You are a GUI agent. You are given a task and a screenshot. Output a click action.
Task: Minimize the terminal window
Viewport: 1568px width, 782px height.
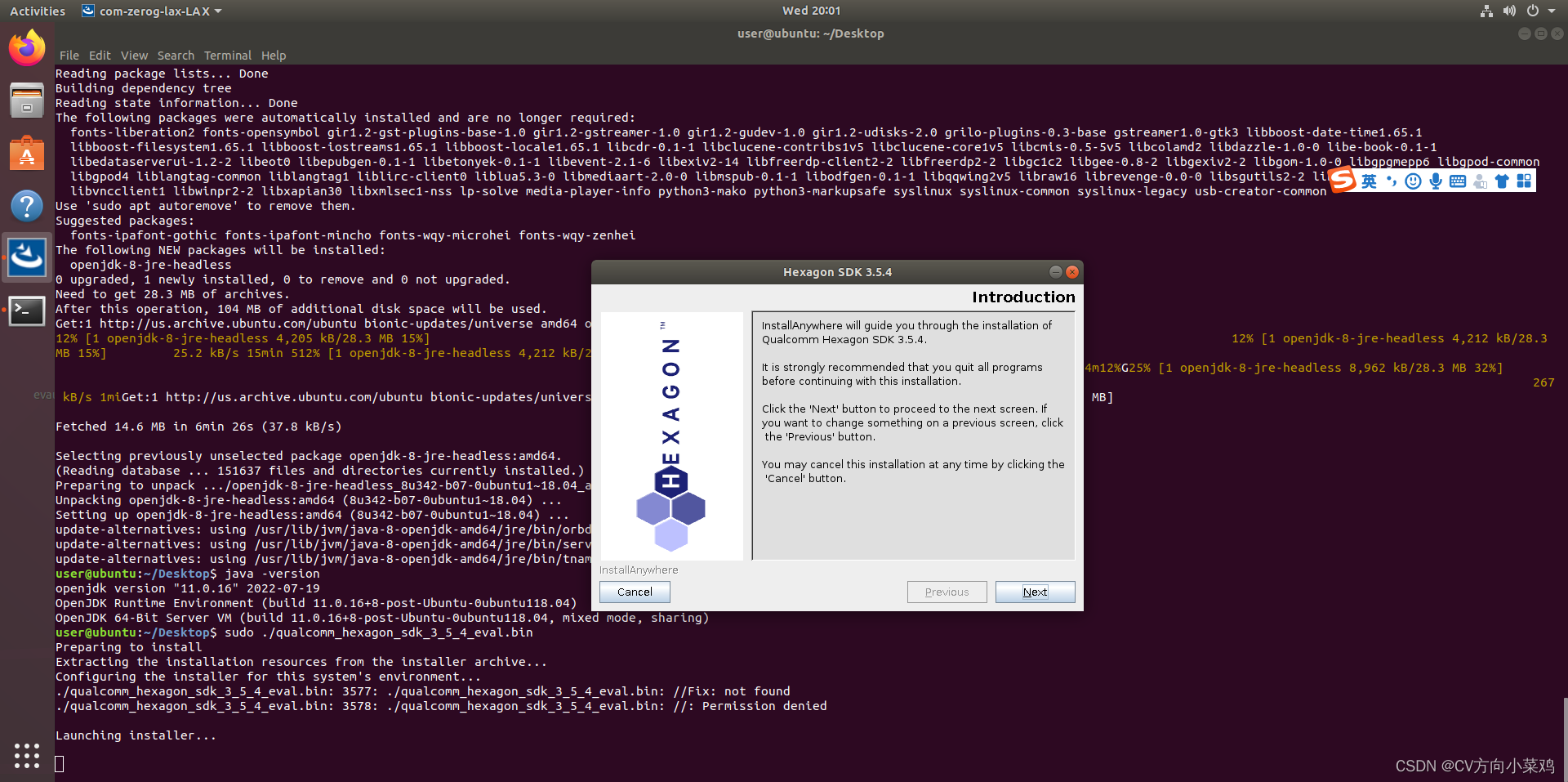1524,34
